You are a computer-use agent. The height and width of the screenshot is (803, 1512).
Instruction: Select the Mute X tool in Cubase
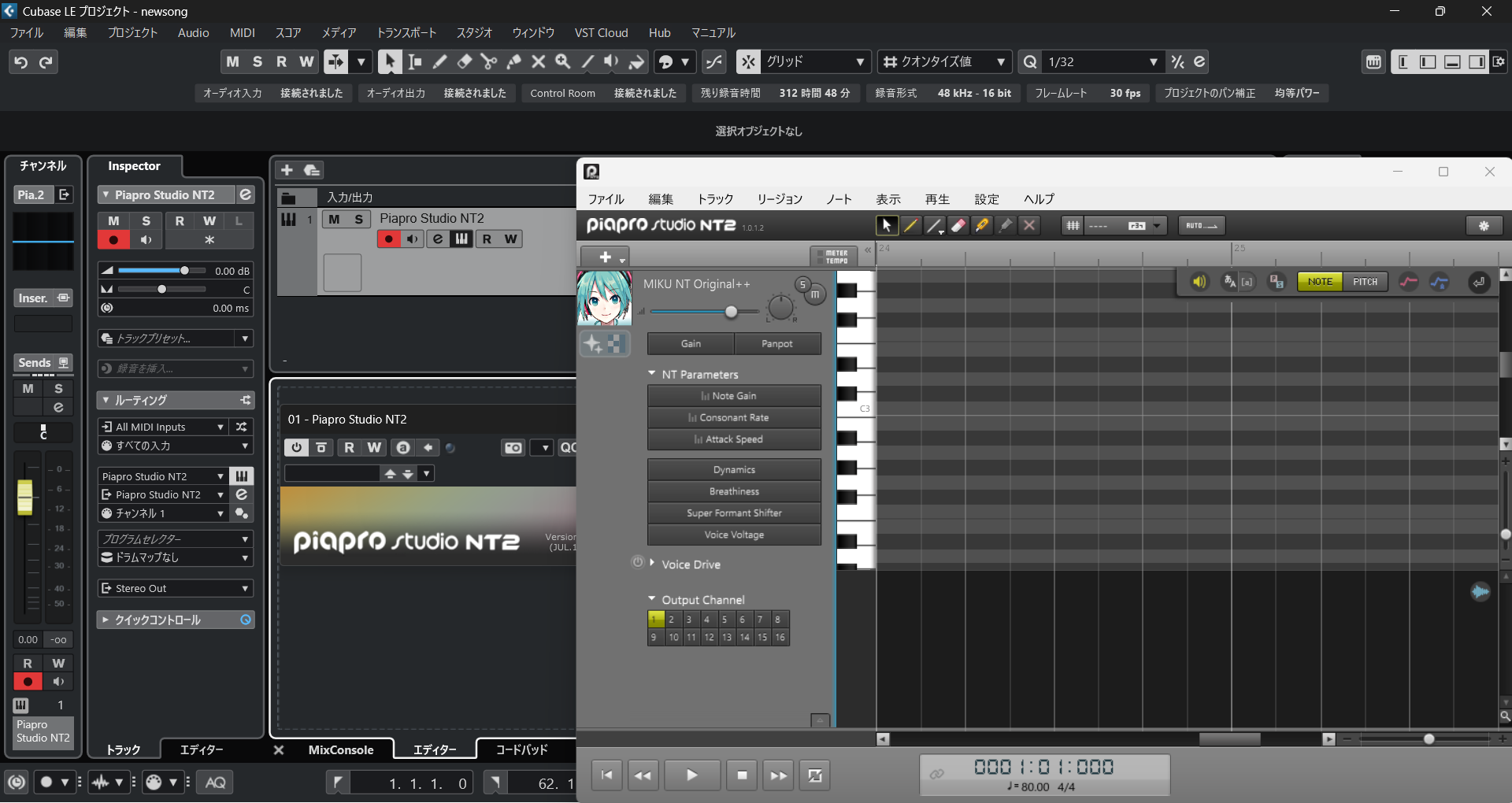(x=539, y=61)
